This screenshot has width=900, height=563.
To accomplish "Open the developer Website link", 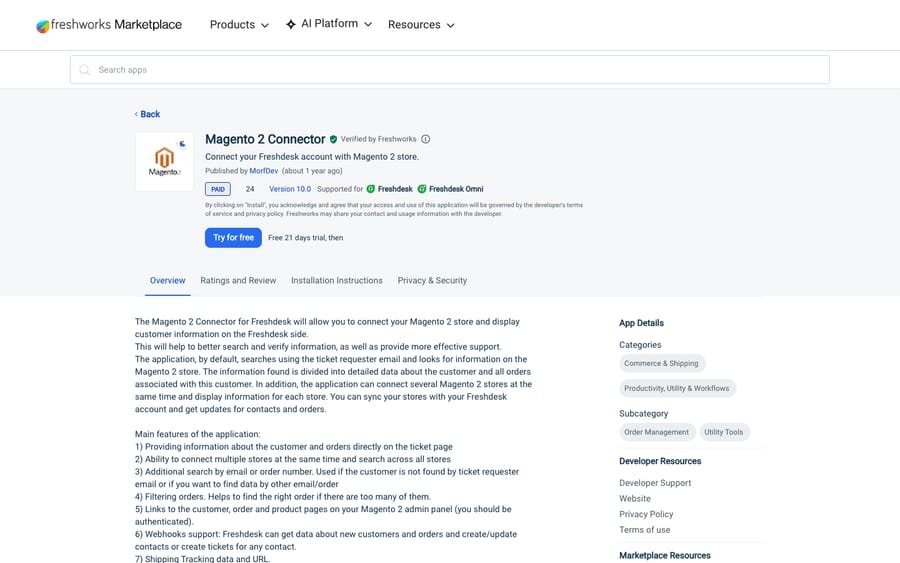I will click(635, 499).
